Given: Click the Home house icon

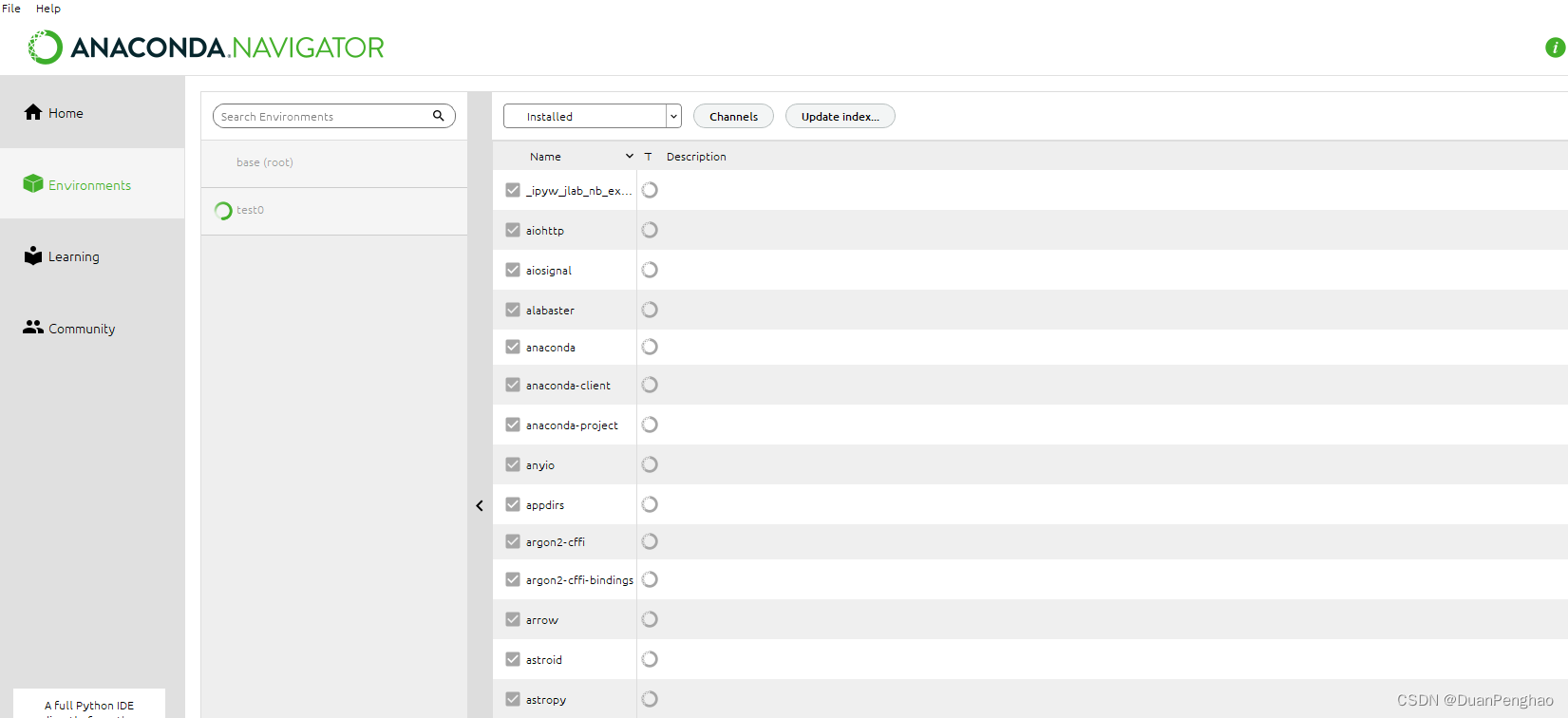Looking at the screenshot, I should (33, 112).
